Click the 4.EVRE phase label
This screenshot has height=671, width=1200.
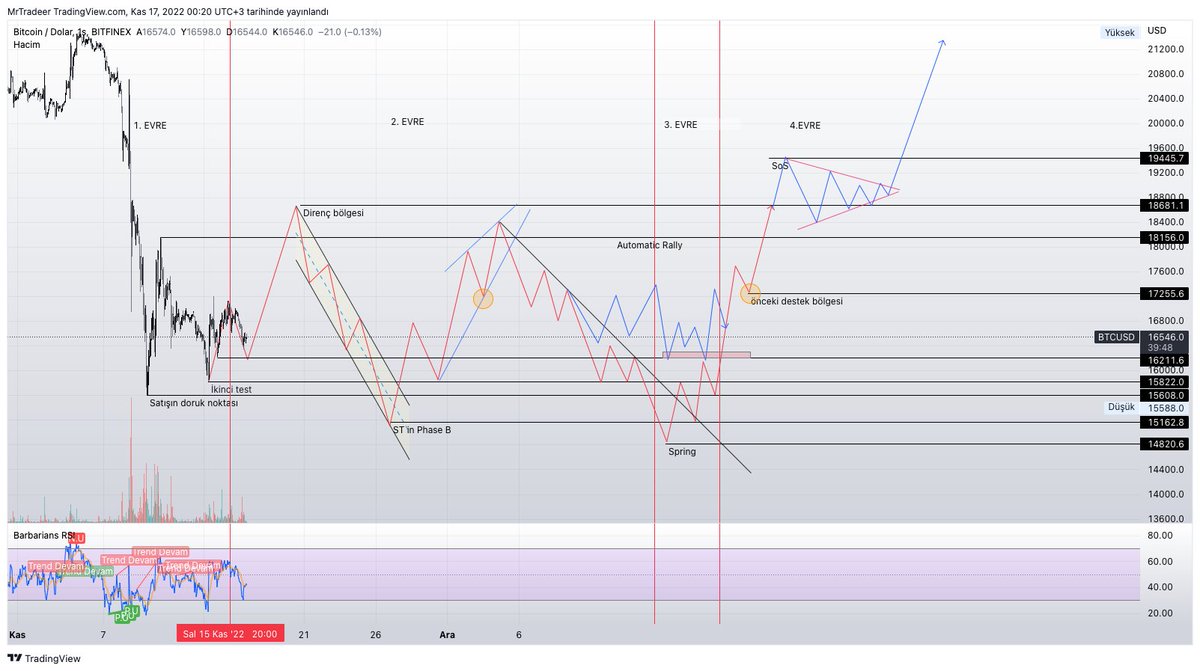coord(805,125)
